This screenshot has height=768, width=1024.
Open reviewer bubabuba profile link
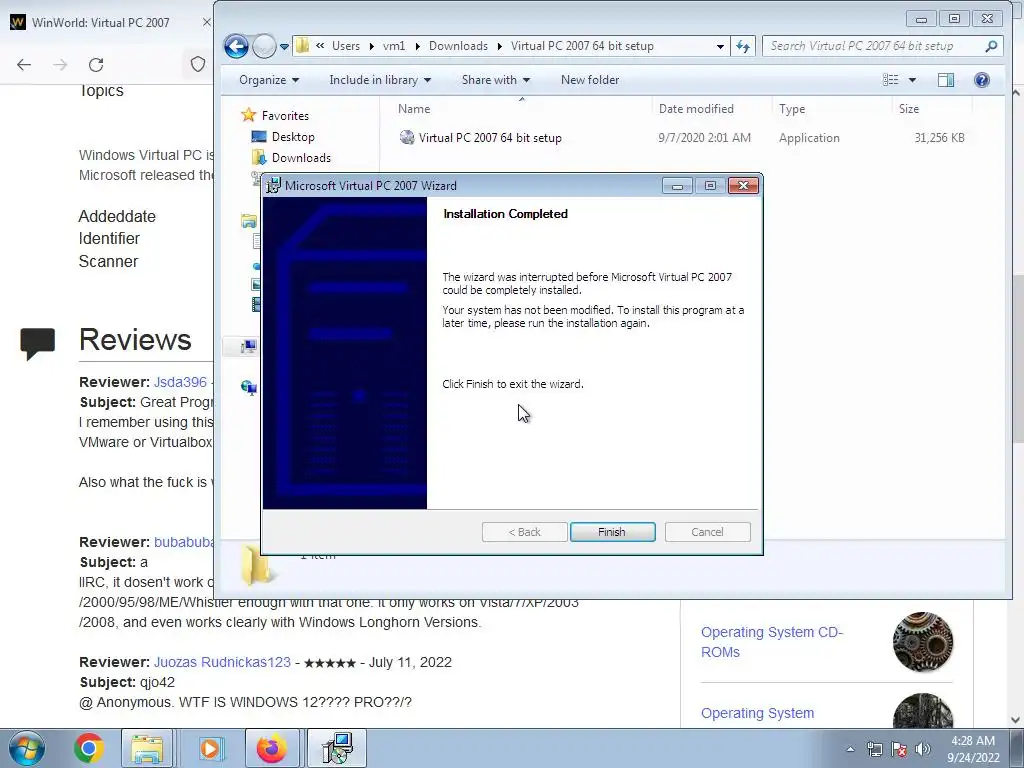tap(184, 542)
